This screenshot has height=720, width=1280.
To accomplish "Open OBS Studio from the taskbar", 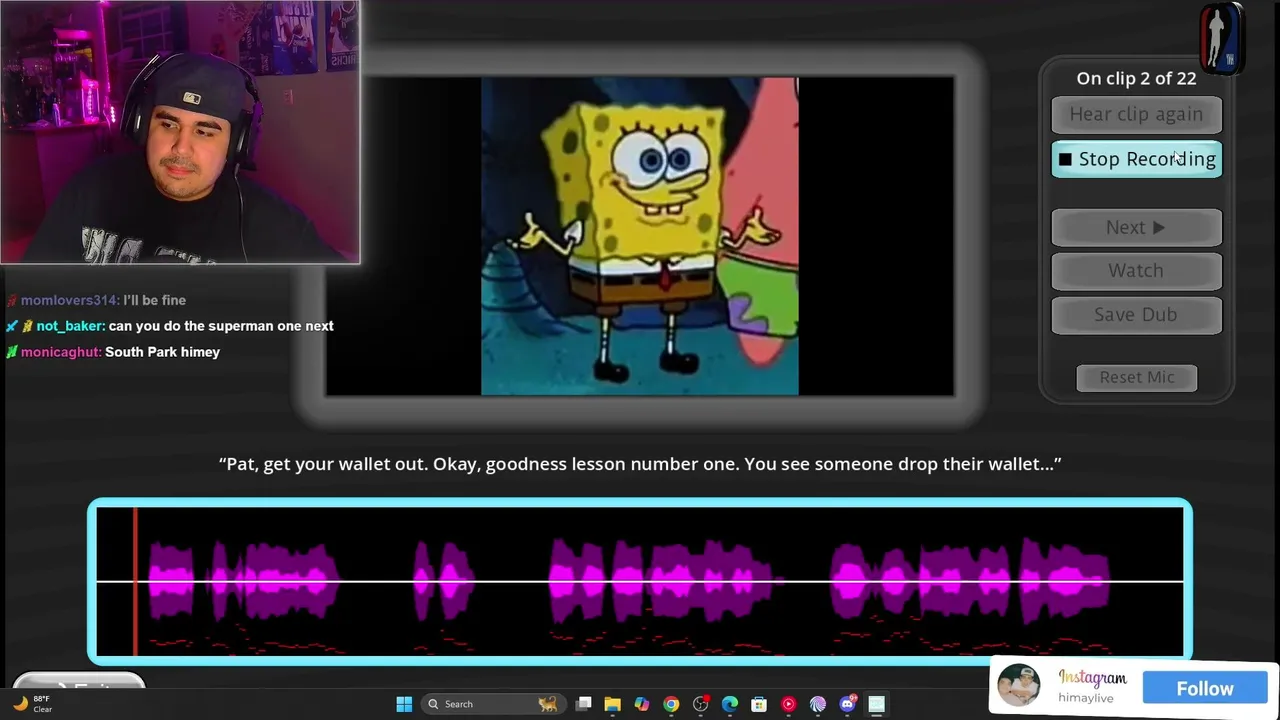I will [x=701, y=704].
